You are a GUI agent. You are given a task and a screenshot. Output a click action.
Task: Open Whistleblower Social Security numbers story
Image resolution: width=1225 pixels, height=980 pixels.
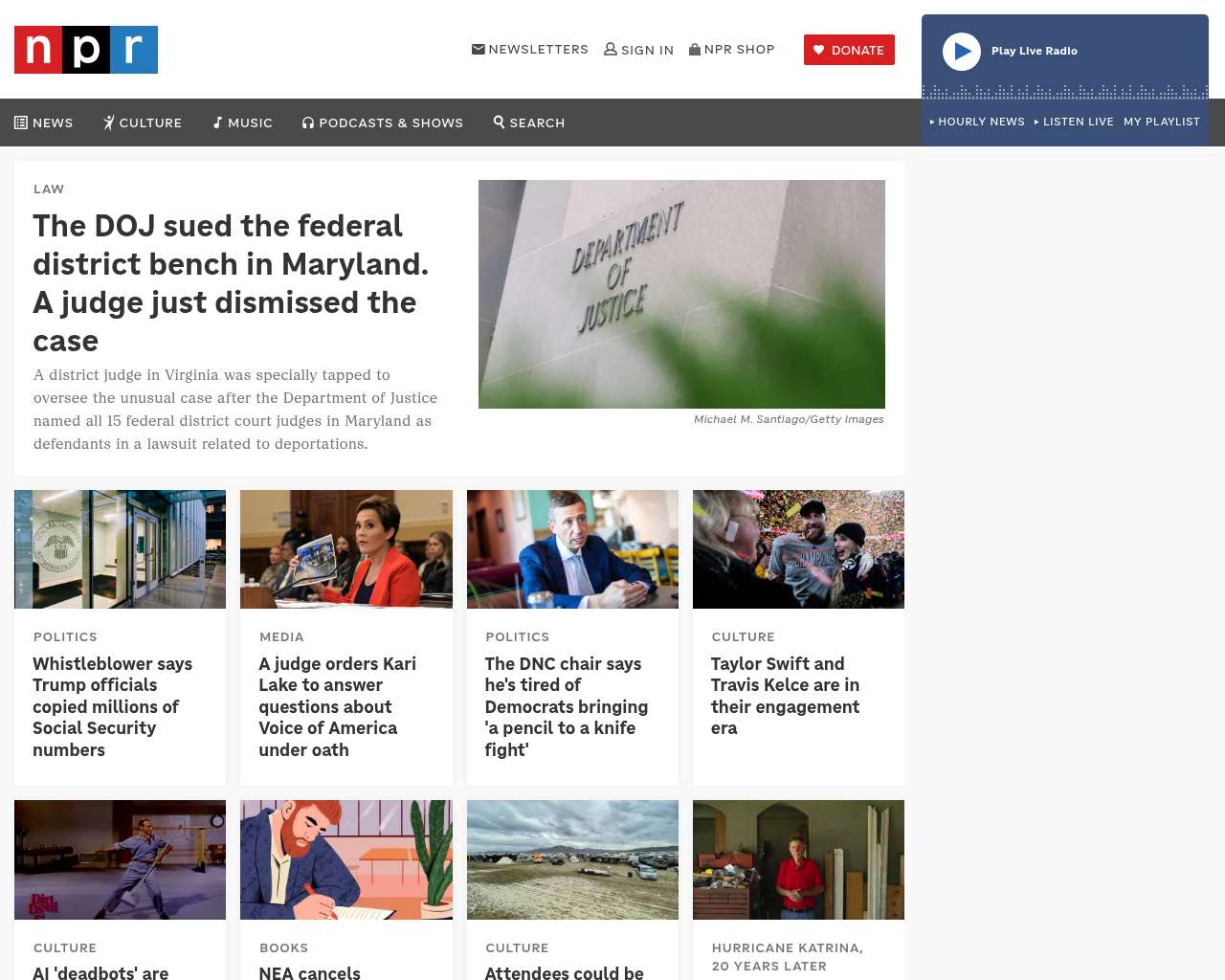[113, 706]
